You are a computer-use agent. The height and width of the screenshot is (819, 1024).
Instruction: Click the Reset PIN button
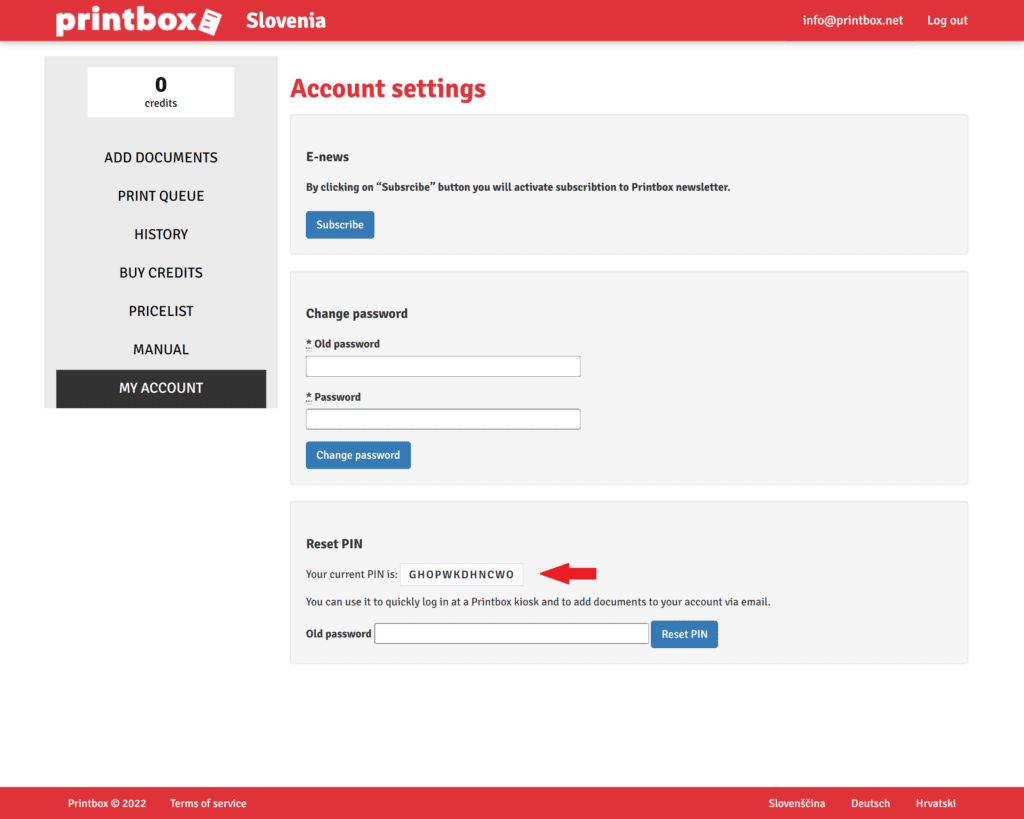pos(684,634)
